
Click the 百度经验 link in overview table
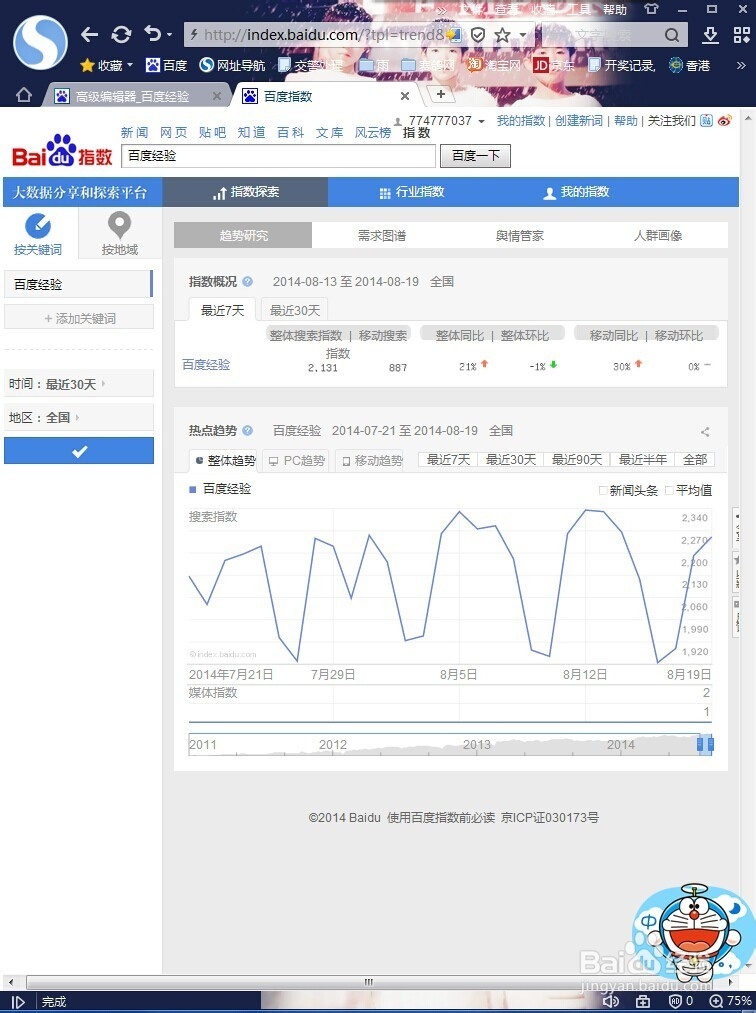[x=206, y=364]
